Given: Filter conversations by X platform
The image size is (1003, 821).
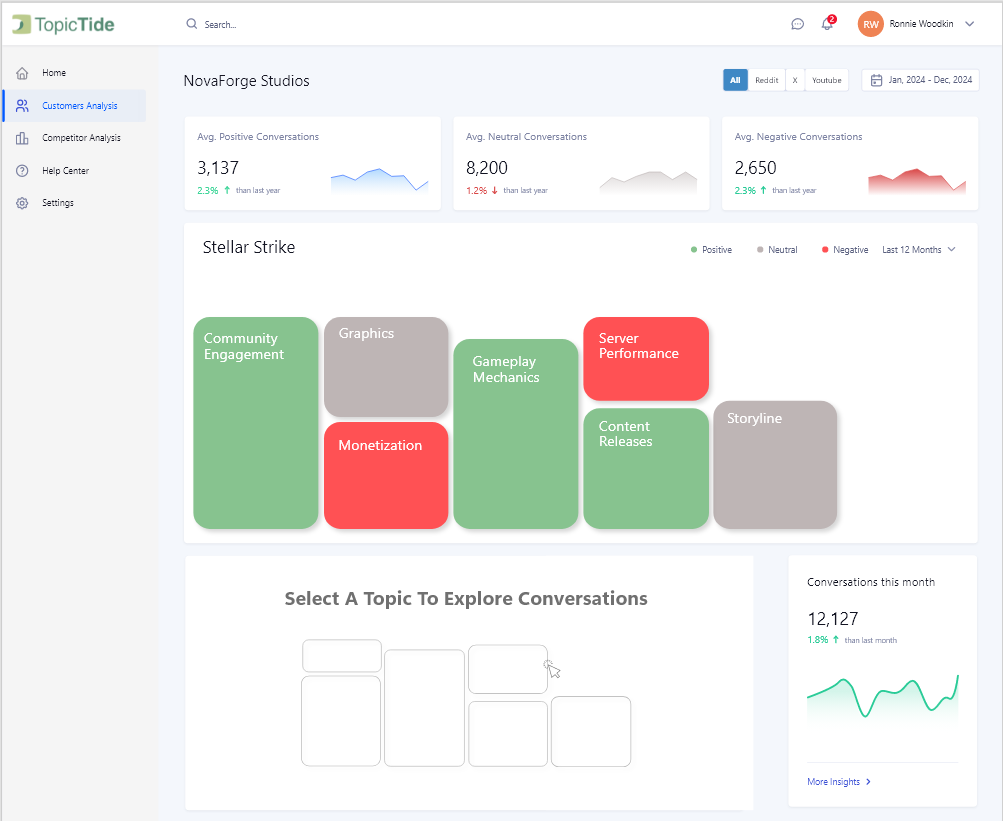Looking at the screenshot, I should [x=795, y=80].
